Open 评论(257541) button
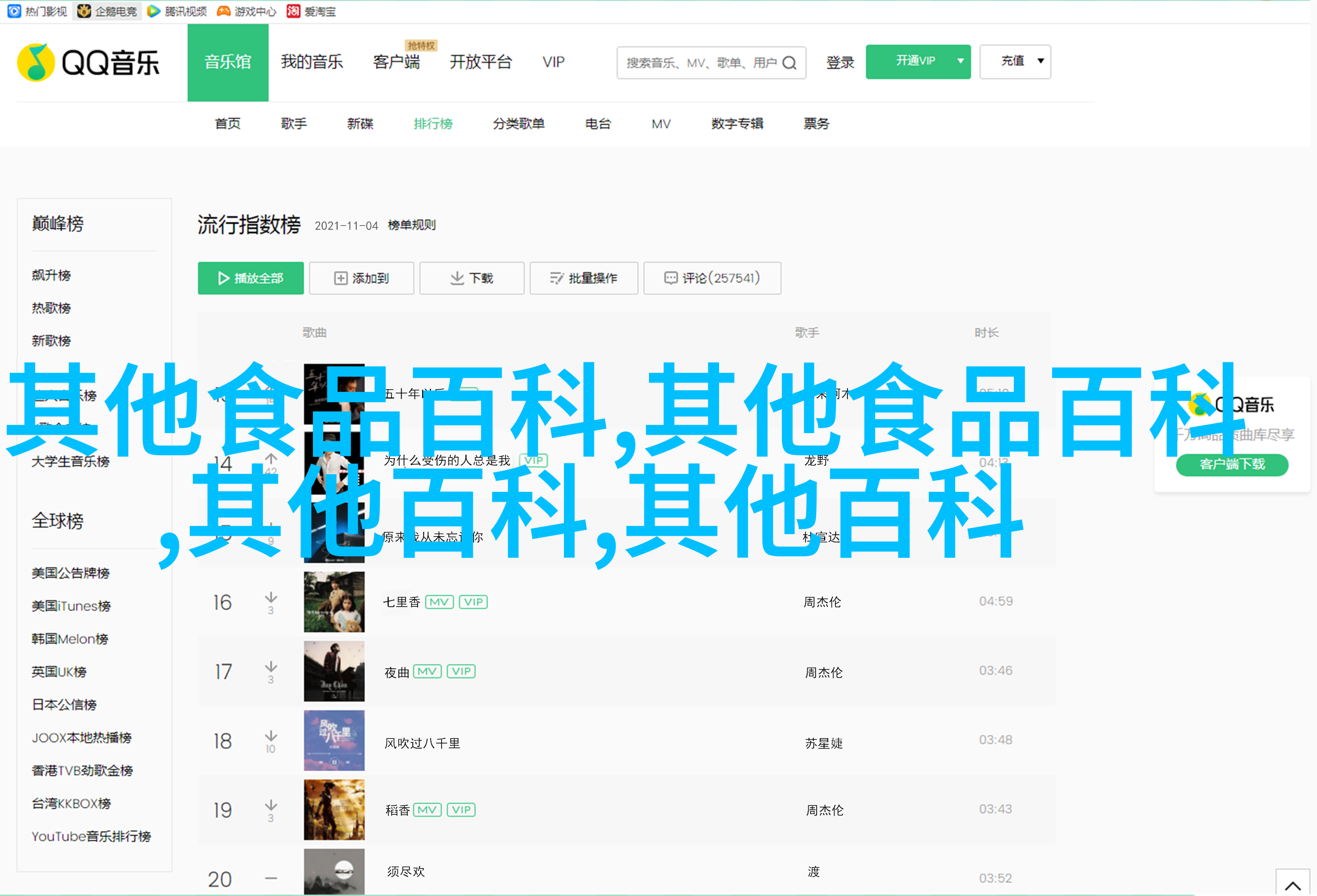 pos(712,278)
